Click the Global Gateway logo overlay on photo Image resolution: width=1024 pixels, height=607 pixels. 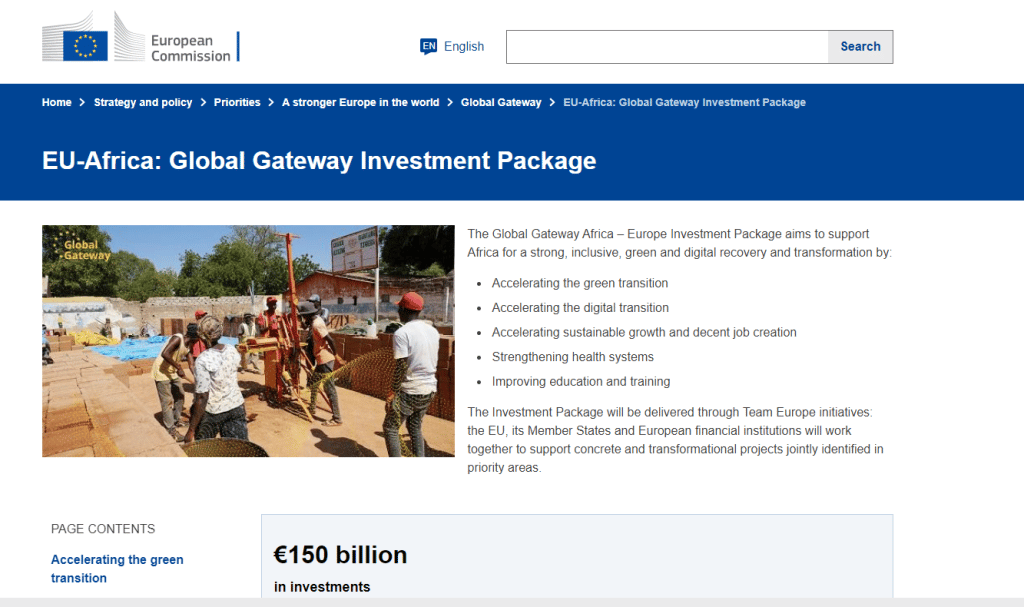(x=82, y=247)
